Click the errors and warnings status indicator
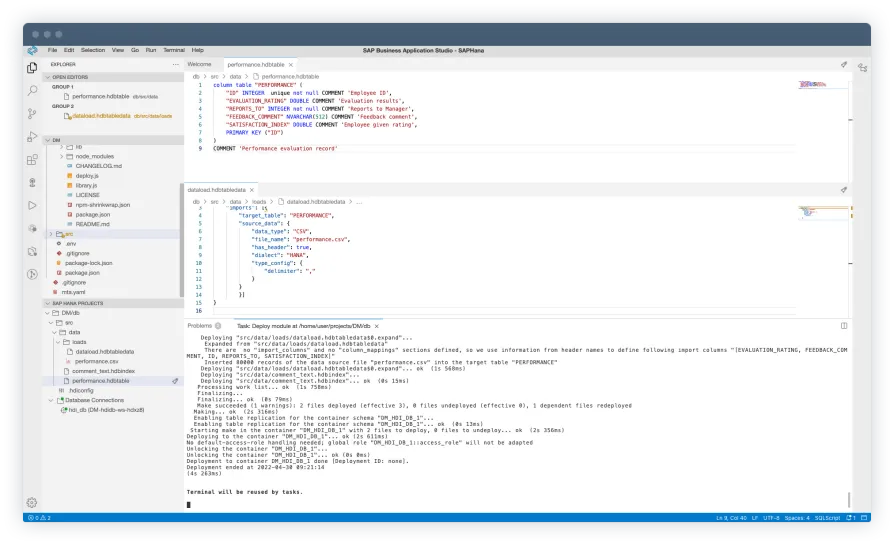The width and height of the screenshot is (894, 545). (40, 518)
